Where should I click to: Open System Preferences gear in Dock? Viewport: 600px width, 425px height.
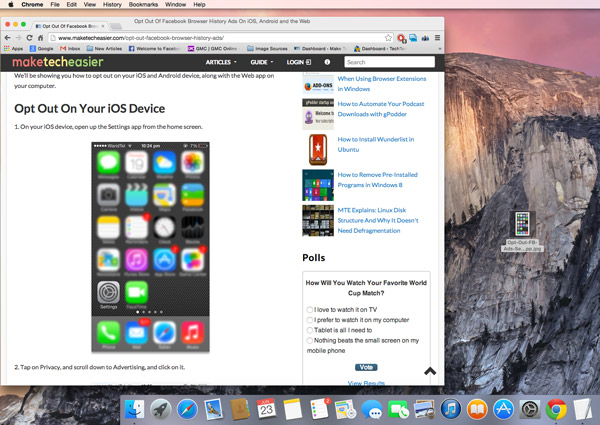click(x=530, y=409)
